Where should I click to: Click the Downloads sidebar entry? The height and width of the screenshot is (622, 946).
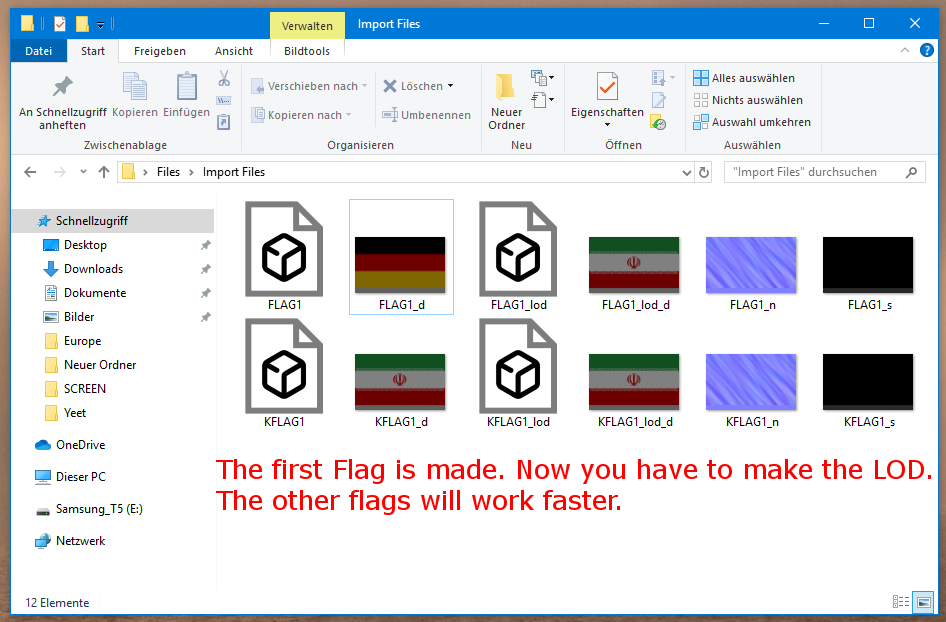93,269
